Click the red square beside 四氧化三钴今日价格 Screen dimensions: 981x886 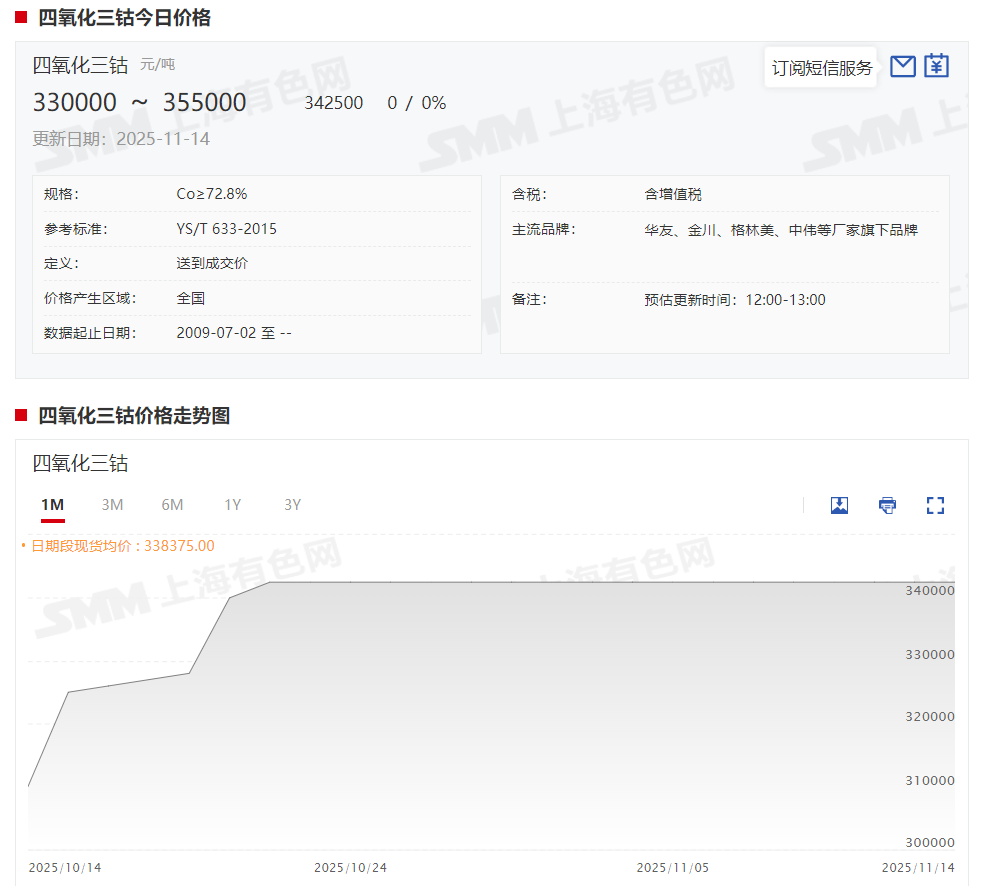click(21, 17)
